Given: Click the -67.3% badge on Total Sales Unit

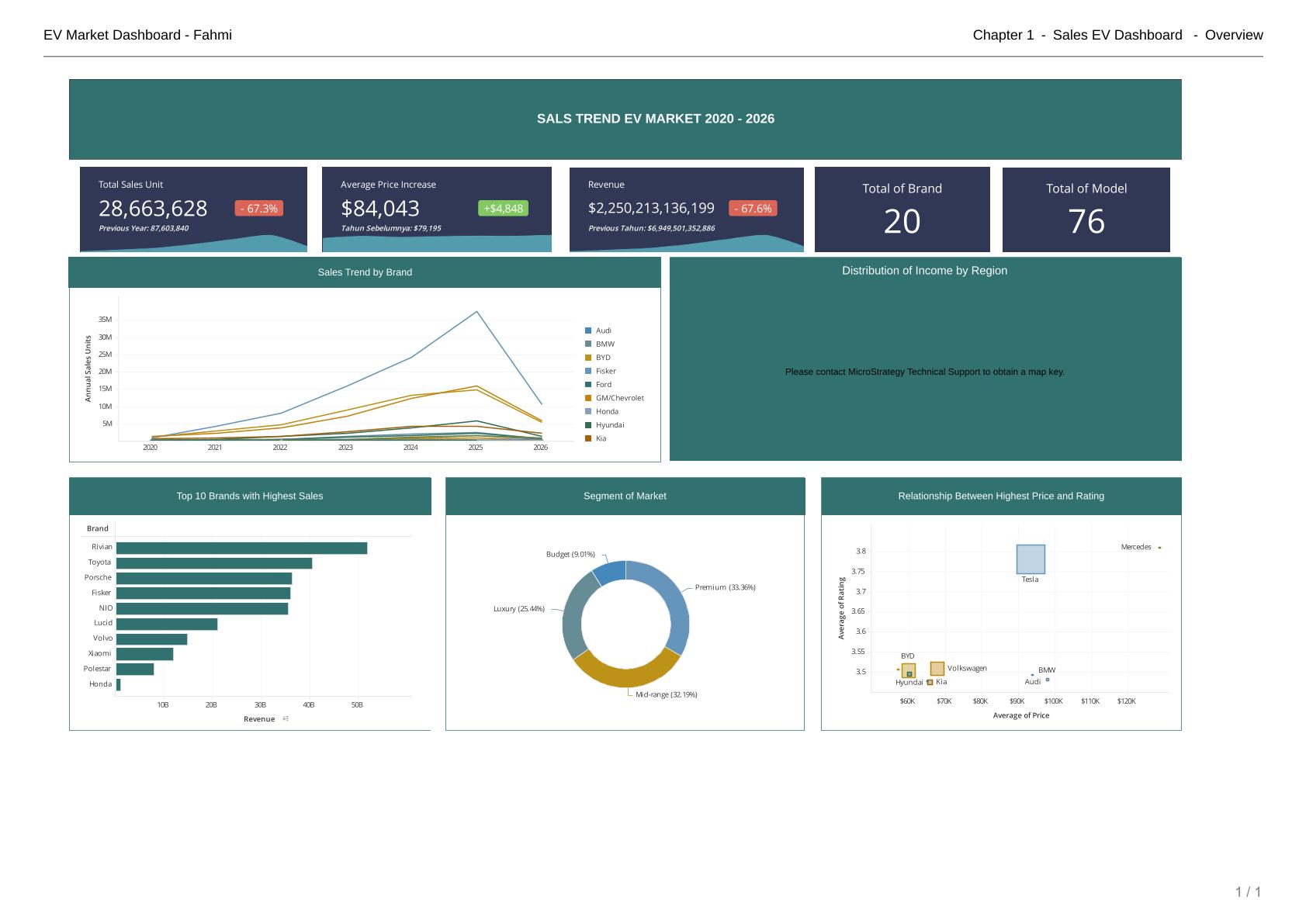Looking at the screenshot, I should (x=259, y=209).
